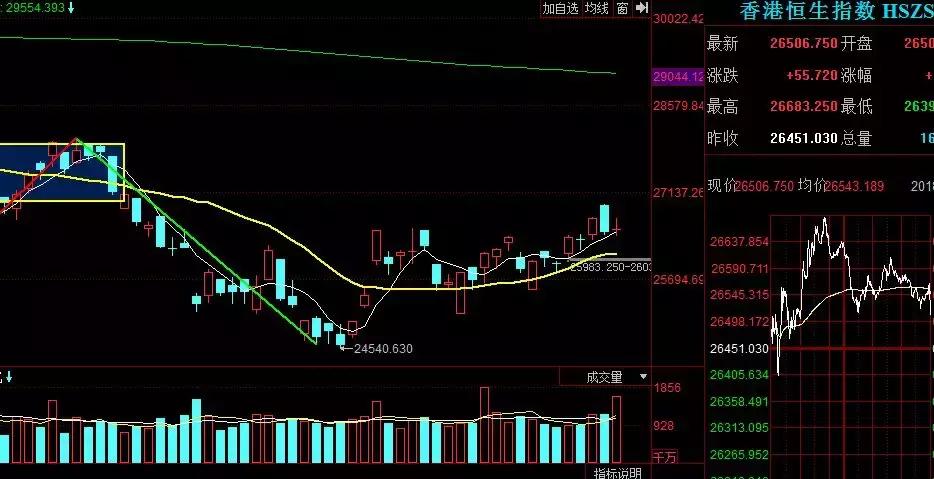Click the 开盘 label
The width and height of the screenshot is (934, 479).
pos(857,43)
